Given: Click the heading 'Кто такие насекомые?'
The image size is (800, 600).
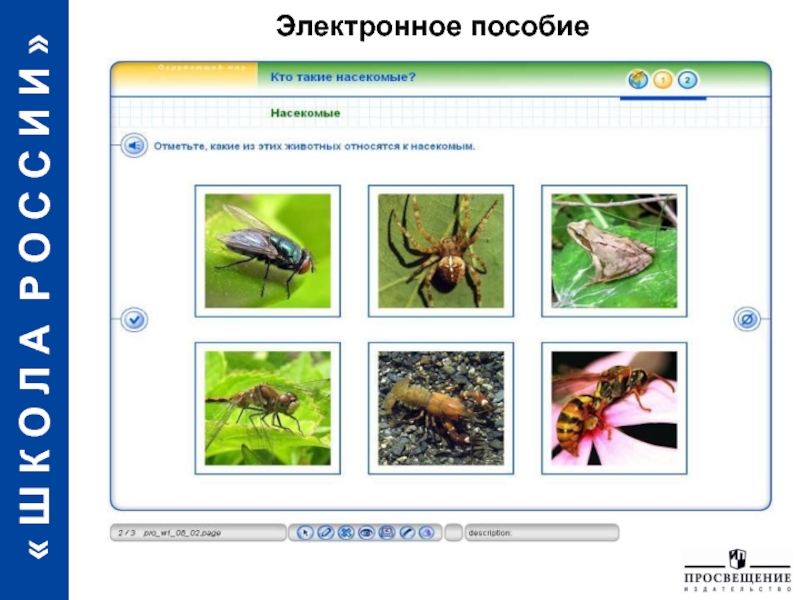Looking at the screenshot, I should tap(343, 77).
